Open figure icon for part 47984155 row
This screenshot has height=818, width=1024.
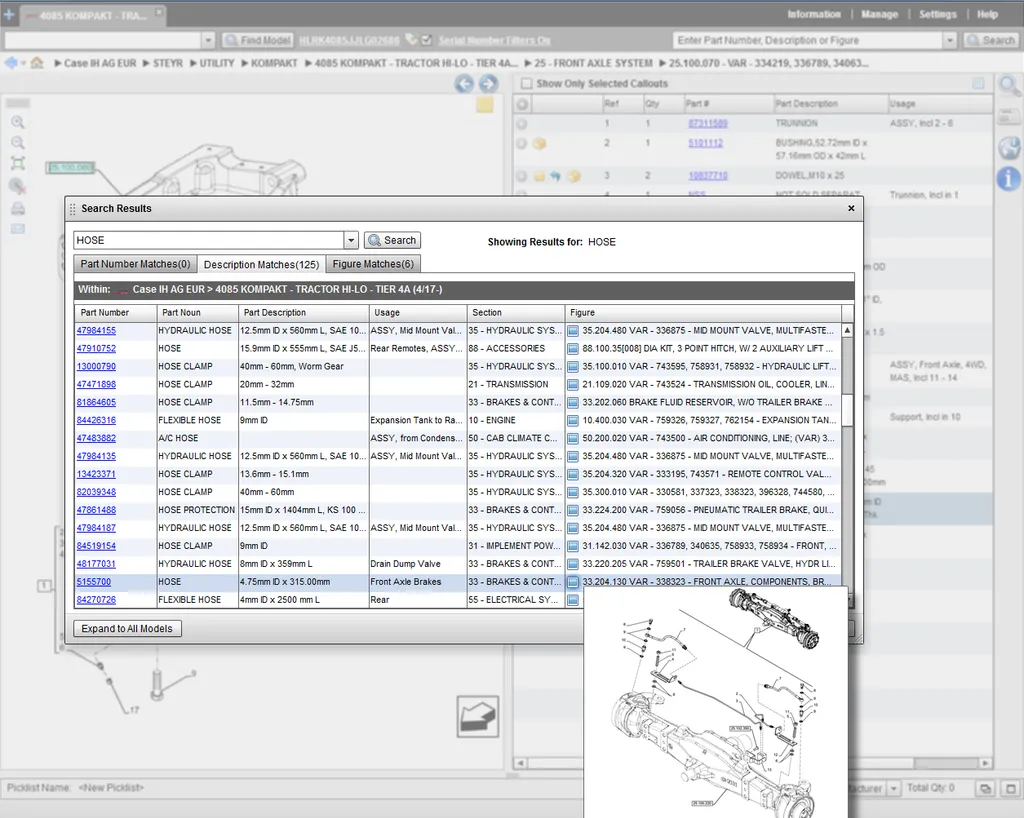pos(573,331)
